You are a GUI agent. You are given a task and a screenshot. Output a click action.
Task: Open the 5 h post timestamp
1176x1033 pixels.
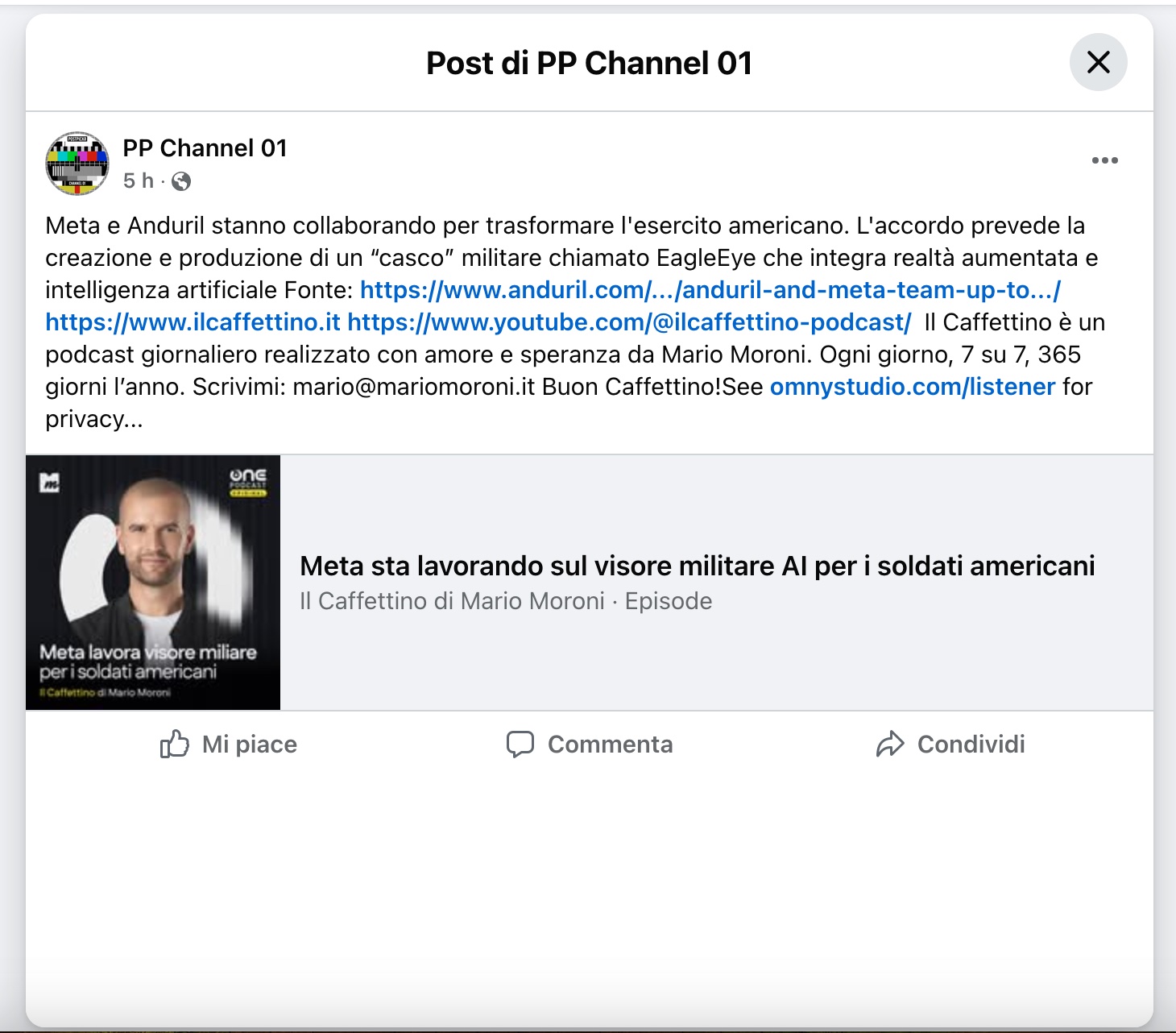click(x=138, y=180)
